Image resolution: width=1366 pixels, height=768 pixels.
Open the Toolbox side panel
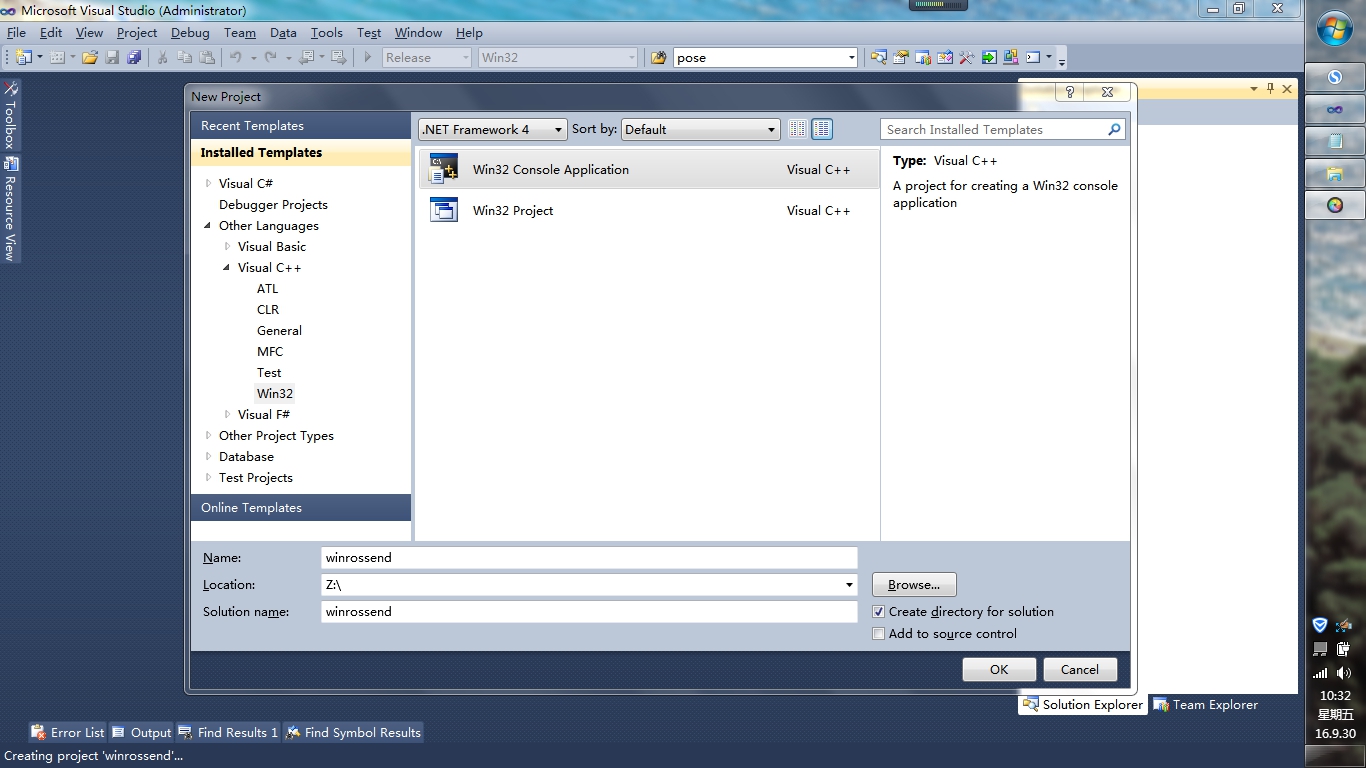(x=11, y=115)
